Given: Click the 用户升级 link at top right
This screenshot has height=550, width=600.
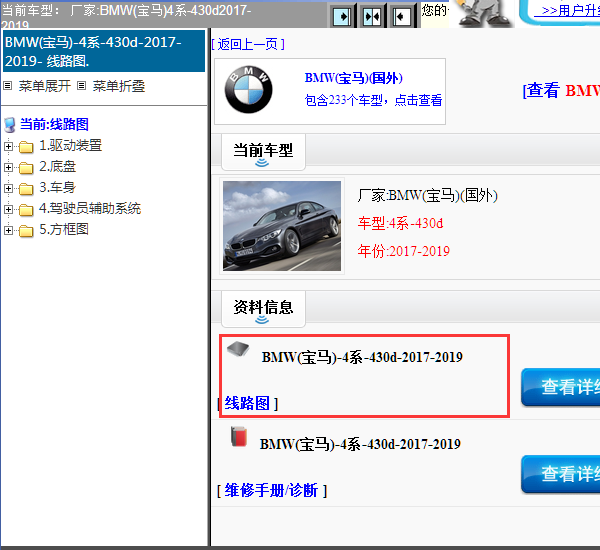Looking at the screenshot, I should click(x=567, y=10).
